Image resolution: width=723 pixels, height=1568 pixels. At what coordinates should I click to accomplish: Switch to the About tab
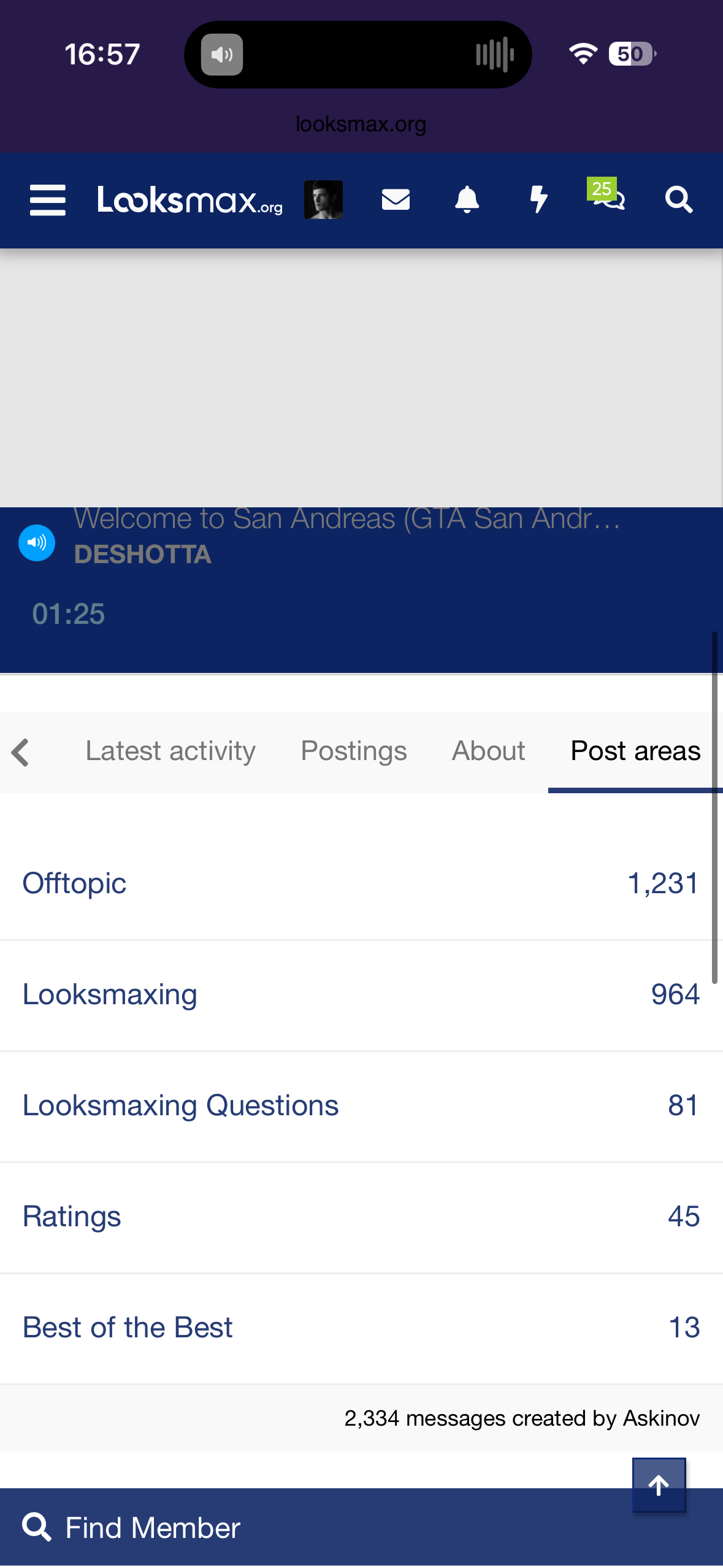pos(489,751)
